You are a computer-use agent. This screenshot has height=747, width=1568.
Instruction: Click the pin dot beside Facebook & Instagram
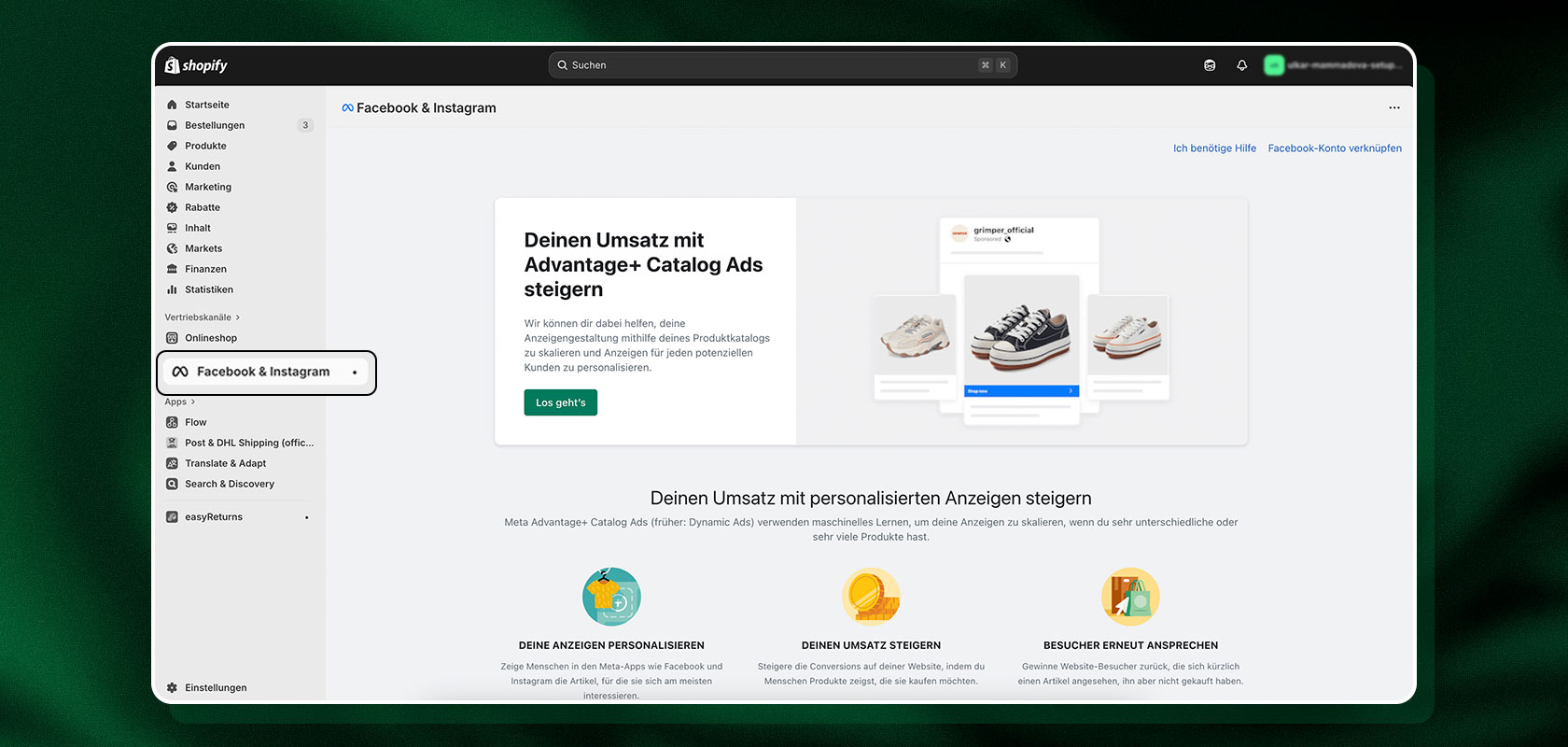[x=355, y=373]
